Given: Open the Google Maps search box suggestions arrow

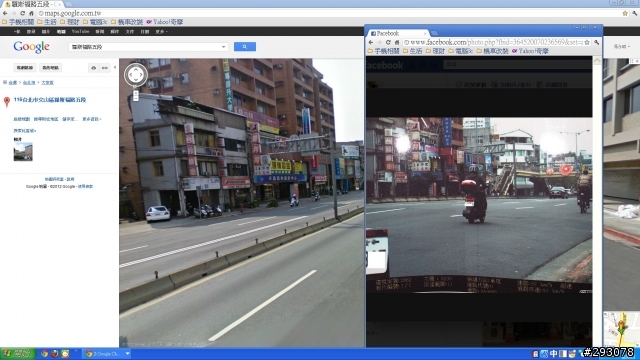Looking at the screenshot, I should [x=223, y=47].
